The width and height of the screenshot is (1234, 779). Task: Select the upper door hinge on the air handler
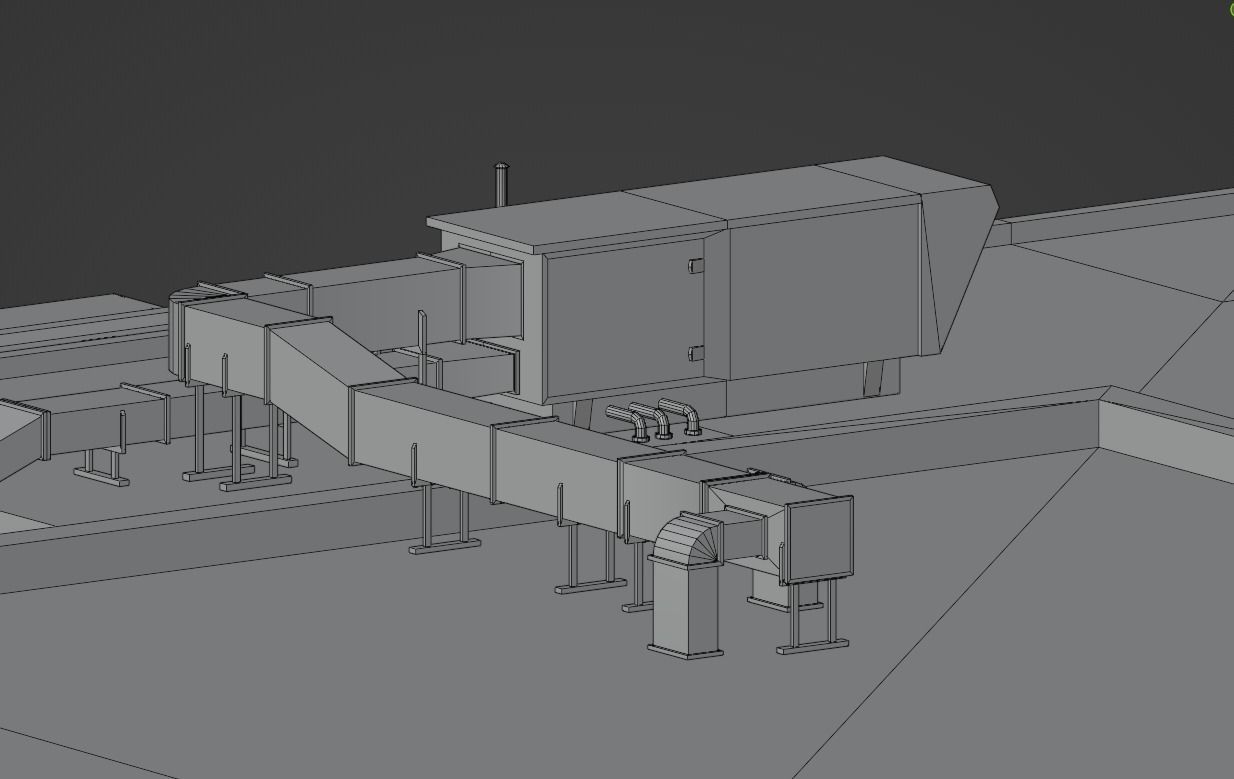click(696, 266)
